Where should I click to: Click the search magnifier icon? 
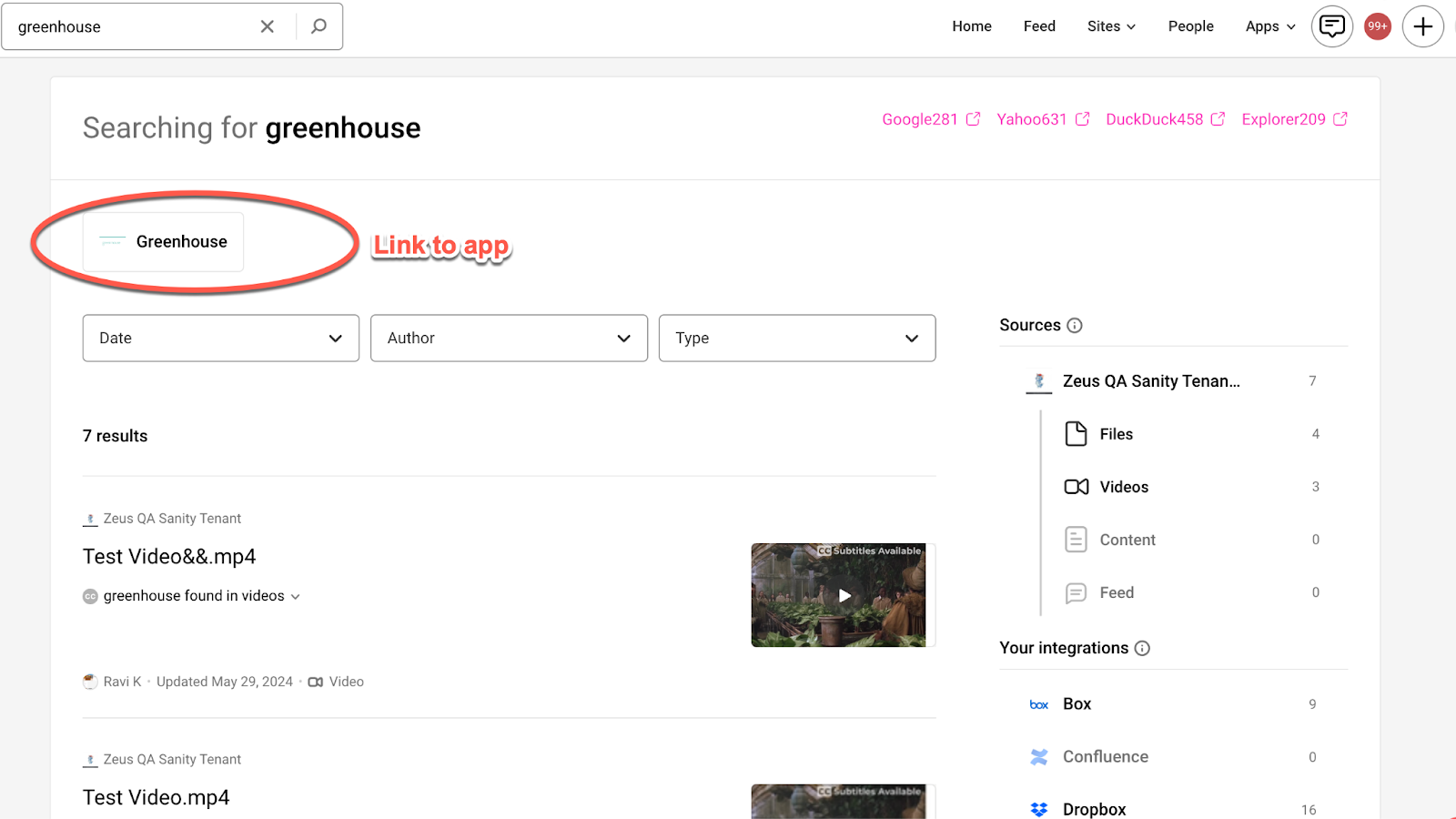point(318,26)
